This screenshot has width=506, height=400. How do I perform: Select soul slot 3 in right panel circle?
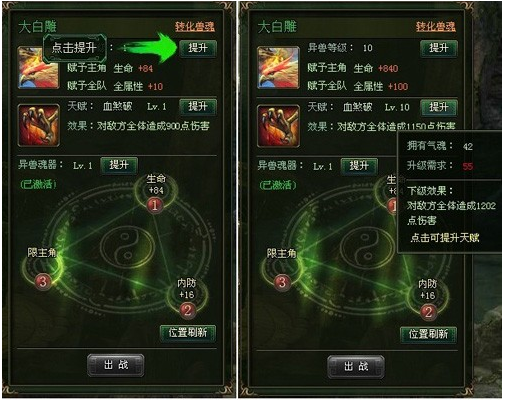pos(282,282)
